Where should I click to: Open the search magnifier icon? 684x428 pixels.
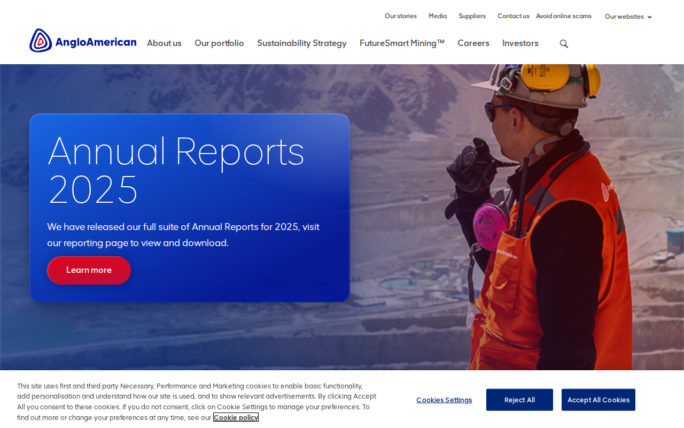[564, 44]
